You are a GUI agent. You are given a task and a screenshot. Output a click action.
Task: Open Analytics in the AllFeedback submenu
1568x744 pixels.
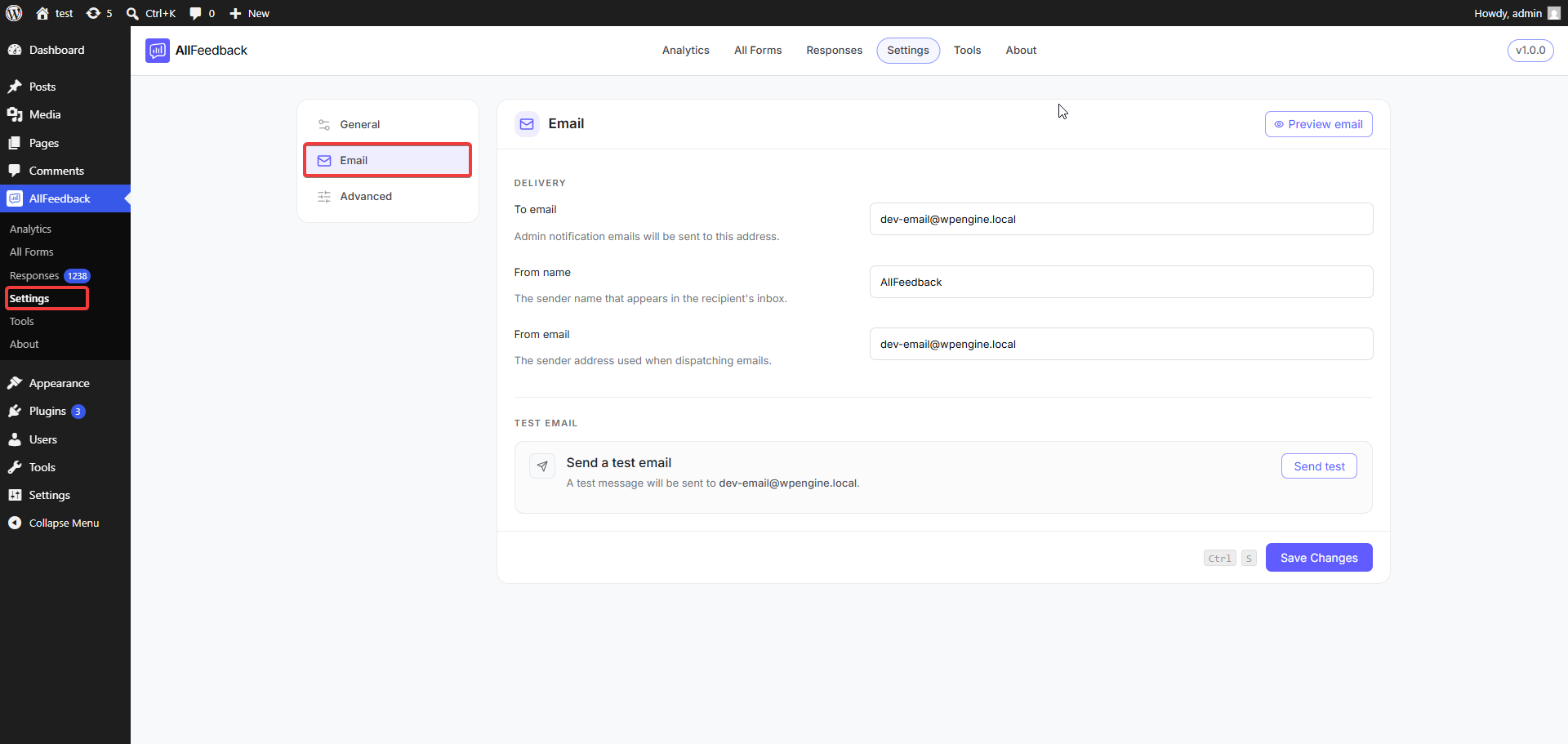(x=30, y=229)
